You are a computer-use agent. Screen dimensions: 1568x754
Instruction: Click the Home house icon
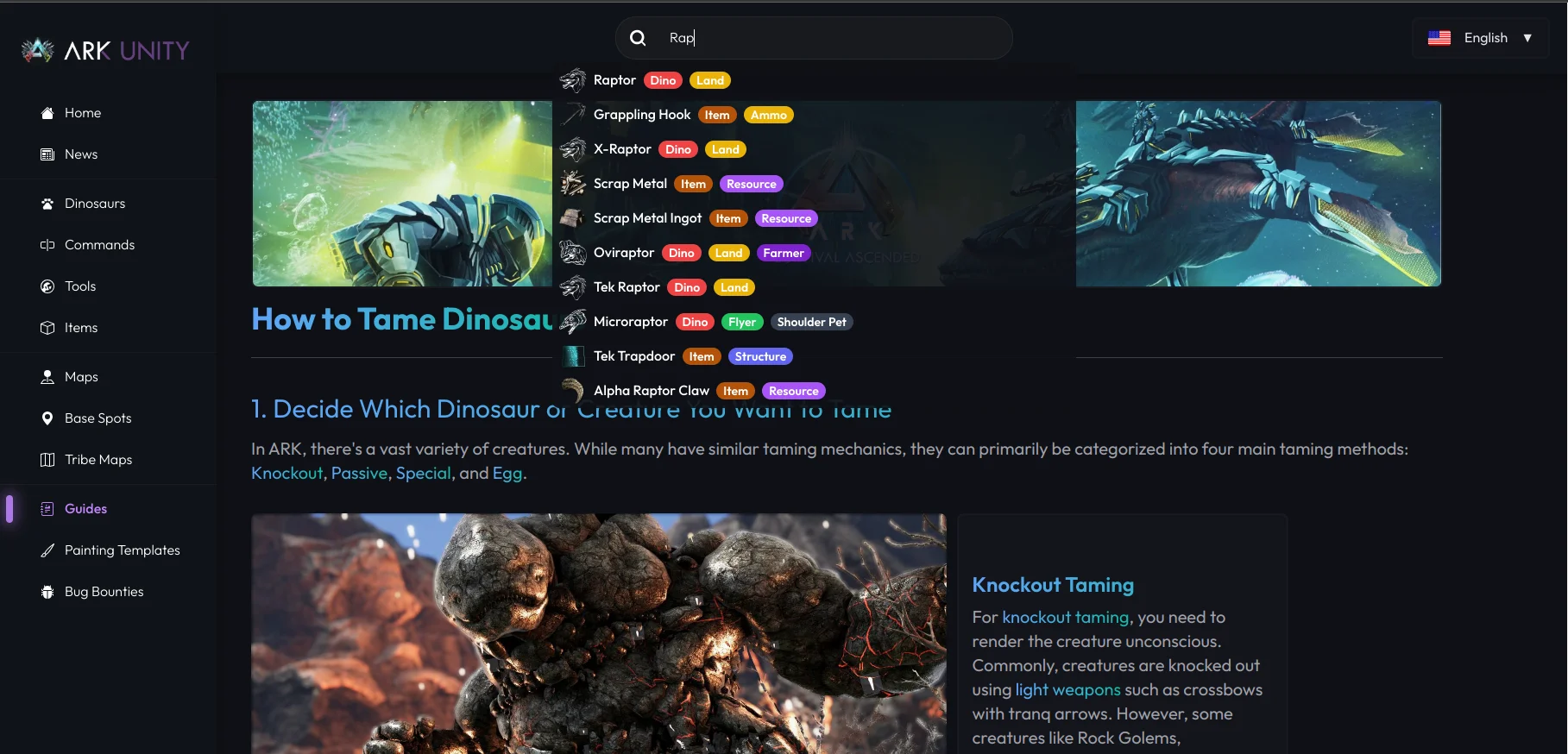(x=47, y=113)
